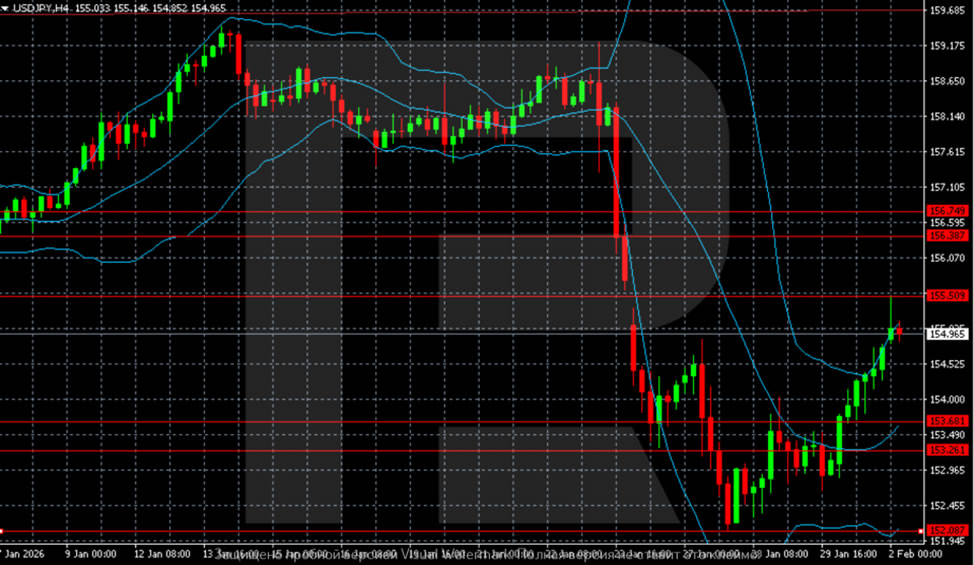Click the 157.105 axis price label
974x565 pixels.
[x=947, y=188]
